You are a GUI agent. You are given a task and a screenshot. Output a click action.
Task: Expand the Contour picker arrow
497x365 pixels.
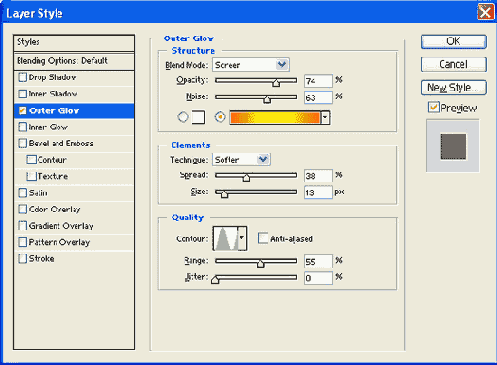tap(242, 238)
